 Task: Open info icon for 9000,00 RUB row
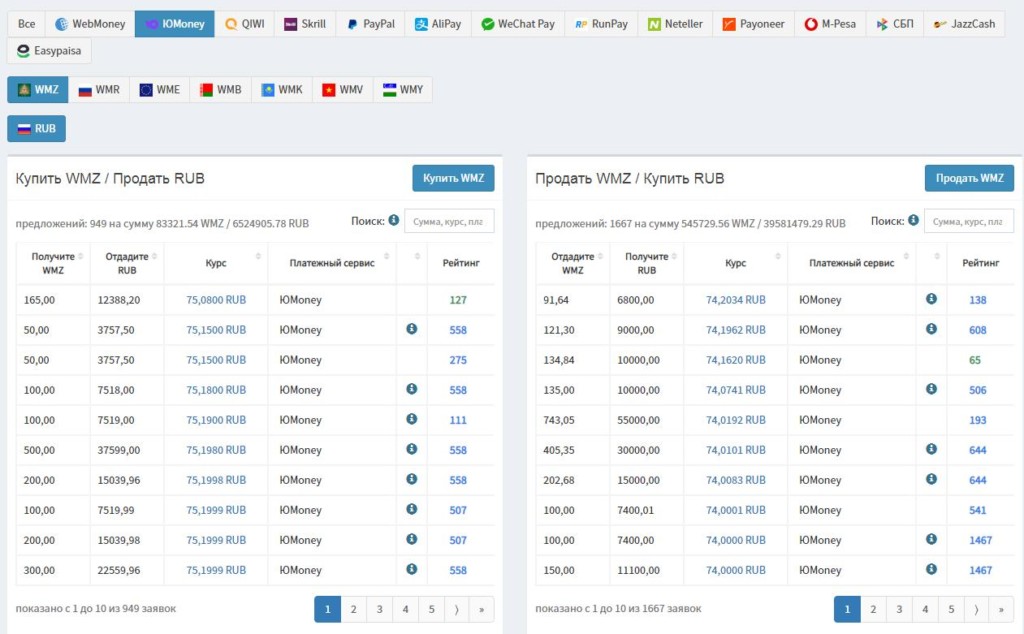pyautogui.click(x=931, y=328)
